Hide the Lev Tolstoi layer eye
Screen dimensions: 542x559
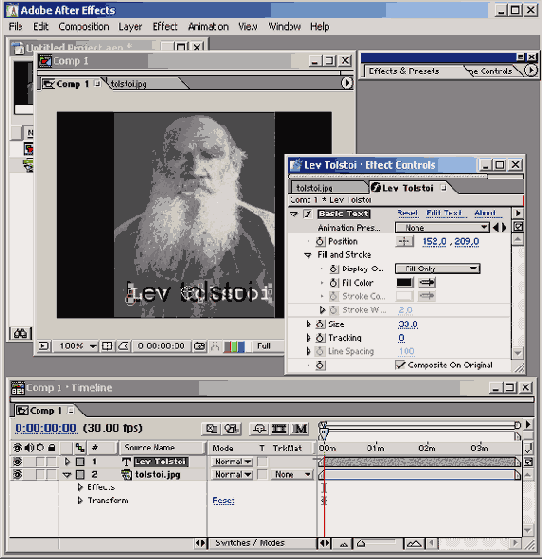click(17, 462)
